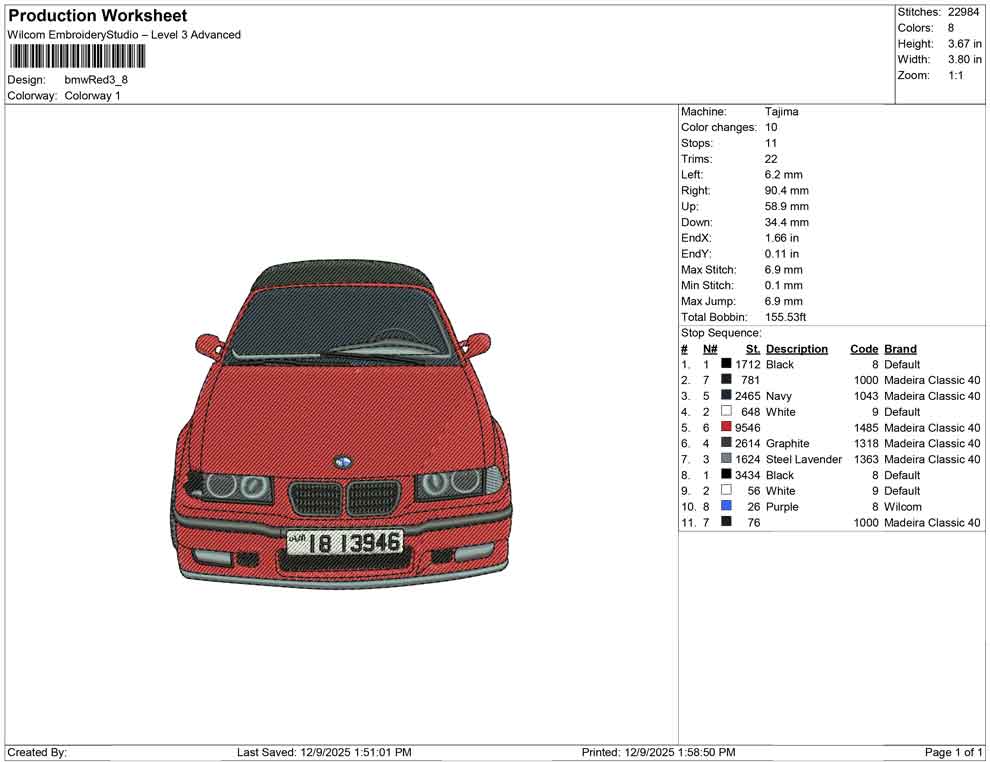Click the Description column header
This screenshot has height=762, width=990.
pos(797,348)
